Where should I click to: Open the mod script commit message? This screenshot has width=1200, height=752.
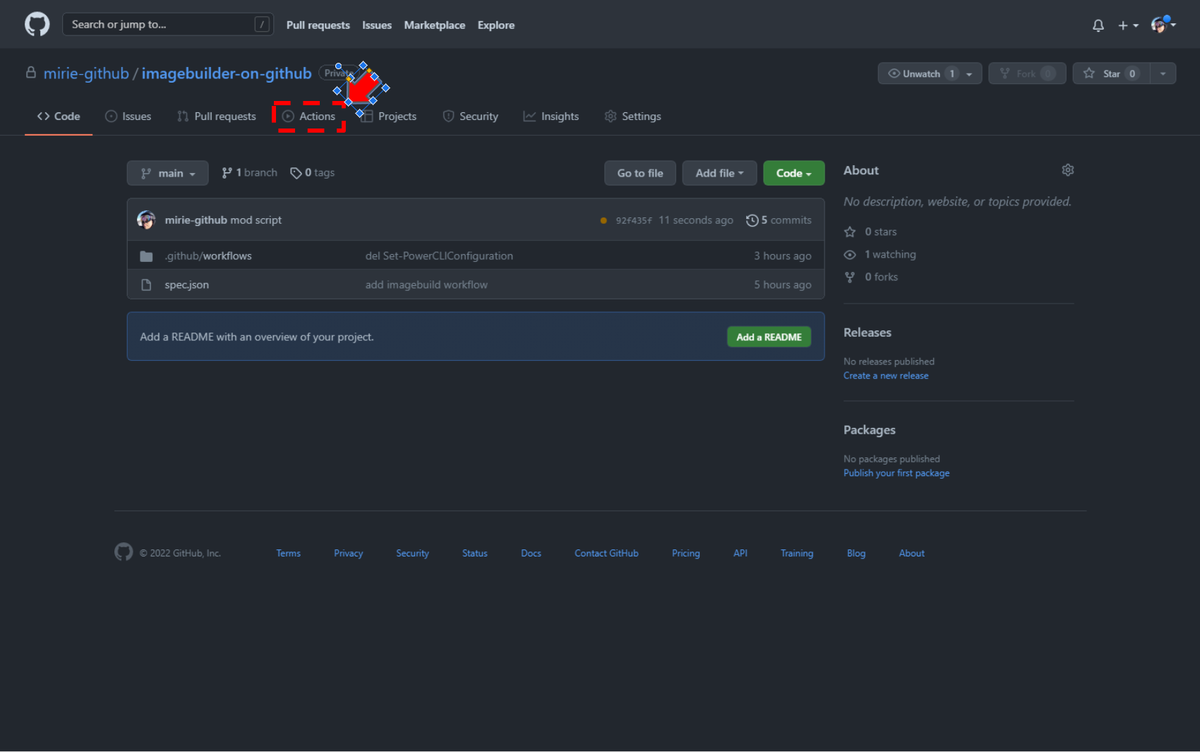pos(256,220)
